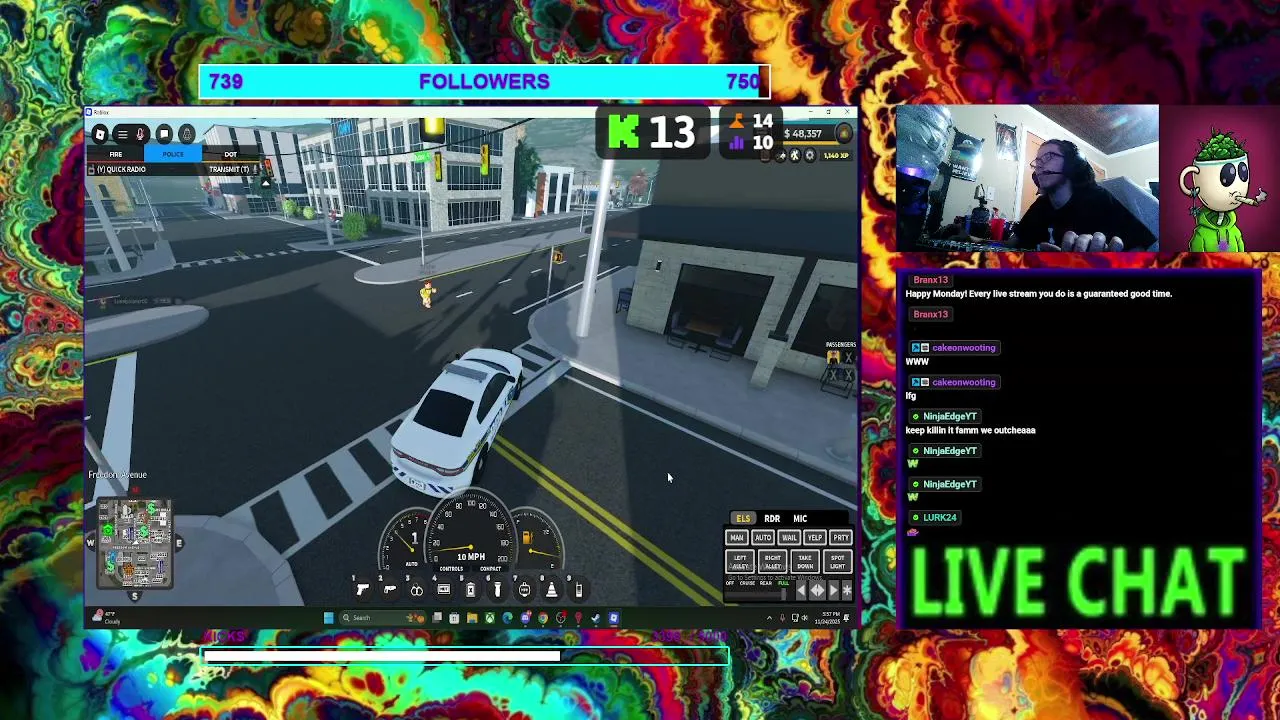Select the flashlight in hotbar slot 6
Viewport: 1280px width, 720px height.
click(497, 590)
